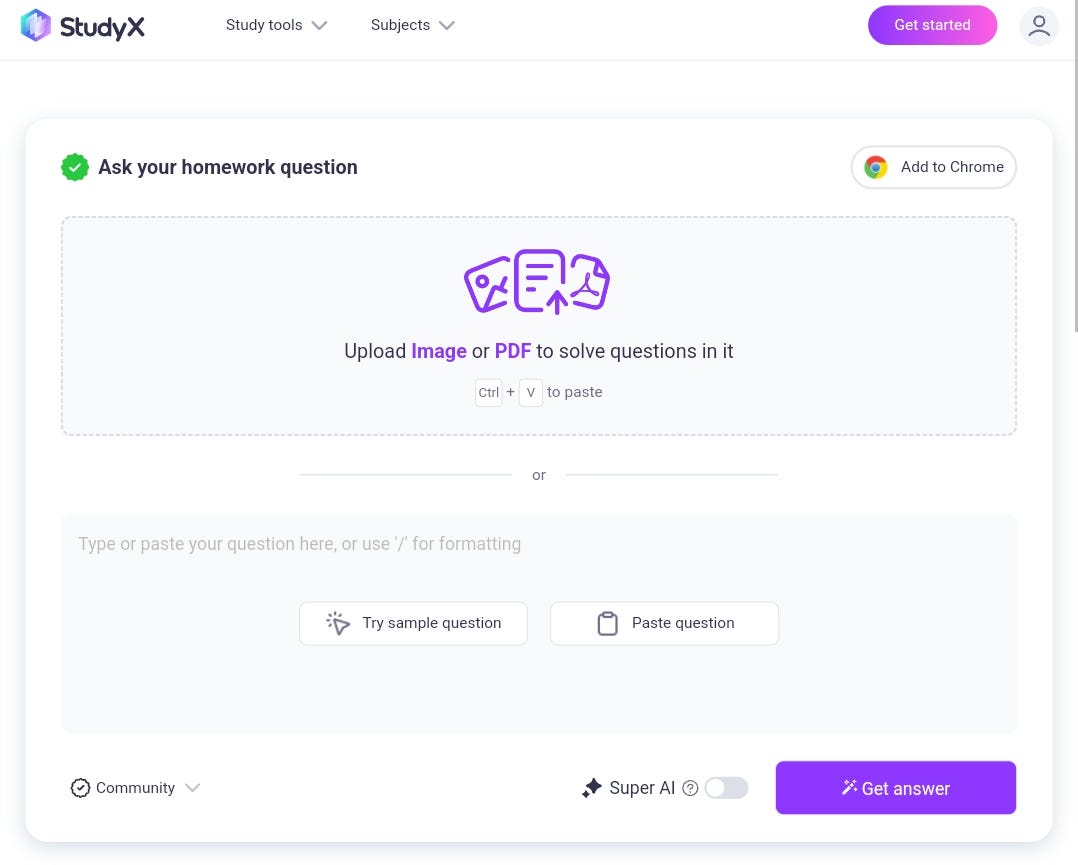1078x865 pixels.
Task: Open the Subjects menu
Action: (x=400, y=25)
